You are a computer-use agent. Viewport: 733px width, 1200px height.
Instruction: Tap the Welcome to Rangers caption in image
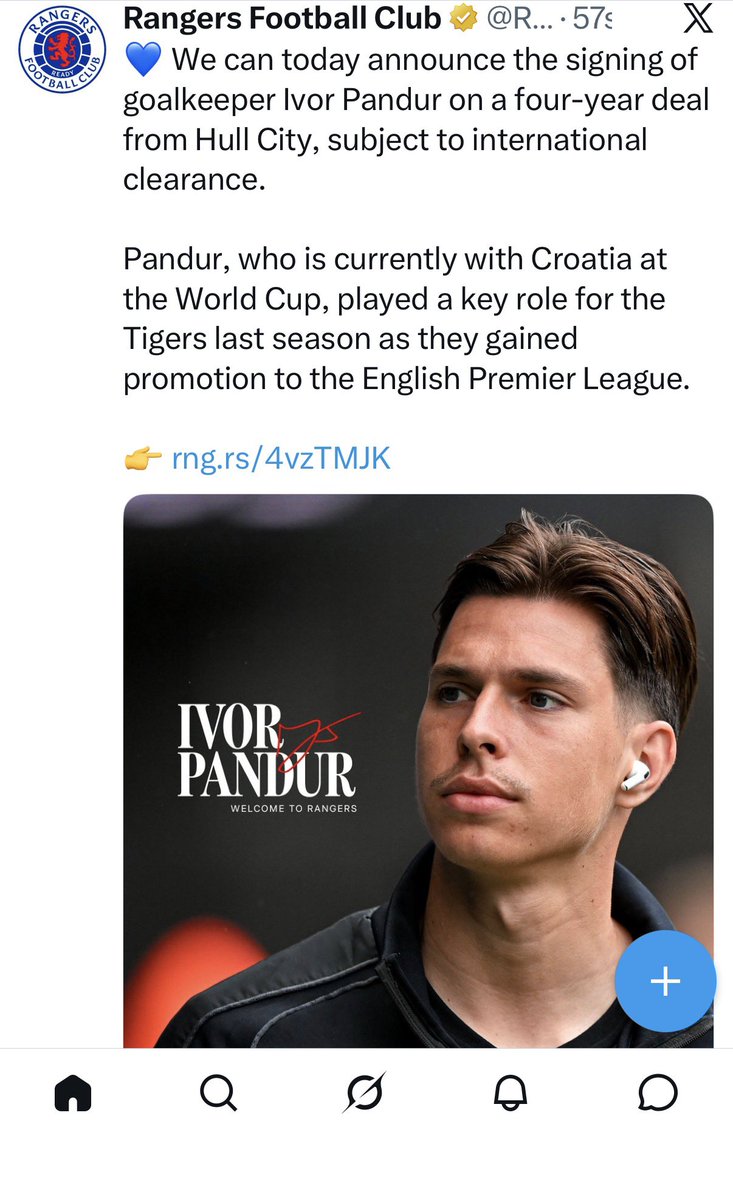pyautogui.click(x=293, y=808)
